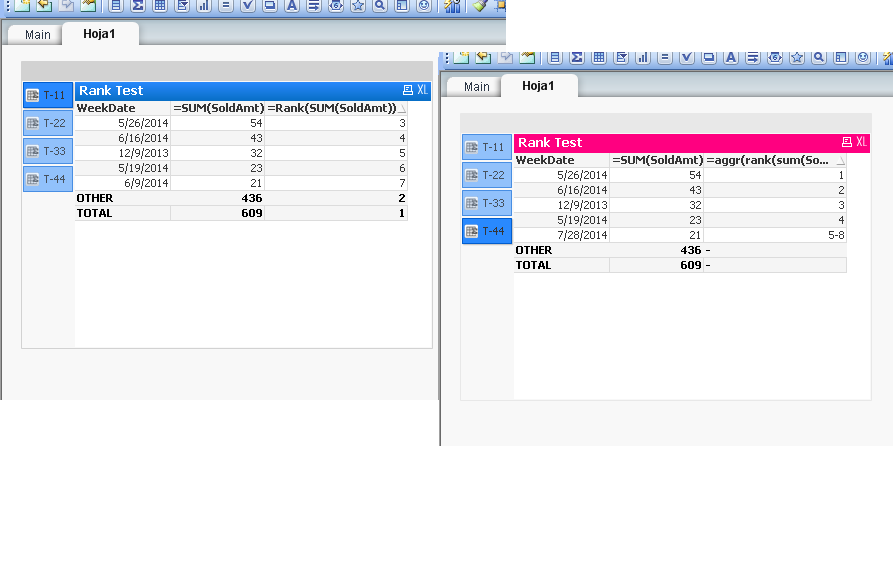The height and width of the screenshot is (587, 893).
Task: Click Sheet Properties icon in left window toolbar
Action: click(88, 6)
